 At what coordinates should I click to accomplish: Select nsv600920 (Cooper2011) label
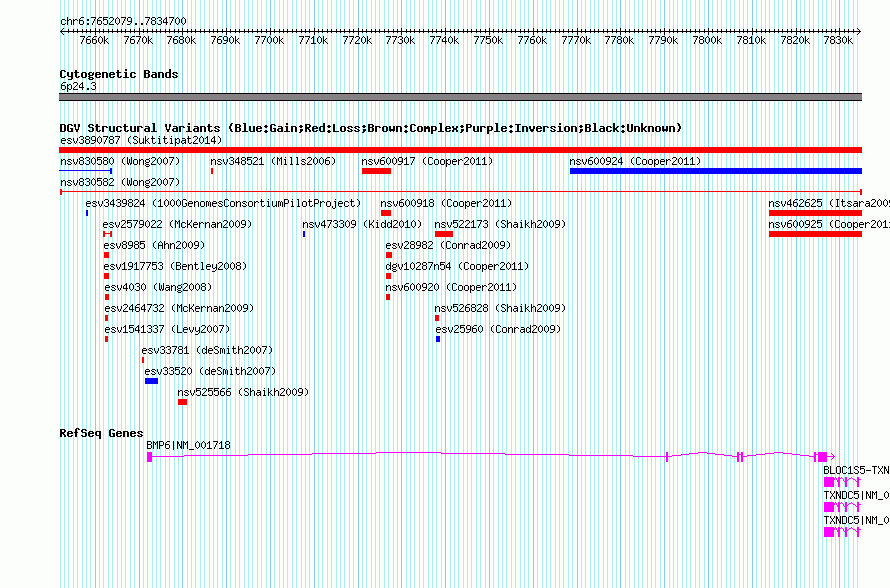pyautogui.click(x=451, y=287)
